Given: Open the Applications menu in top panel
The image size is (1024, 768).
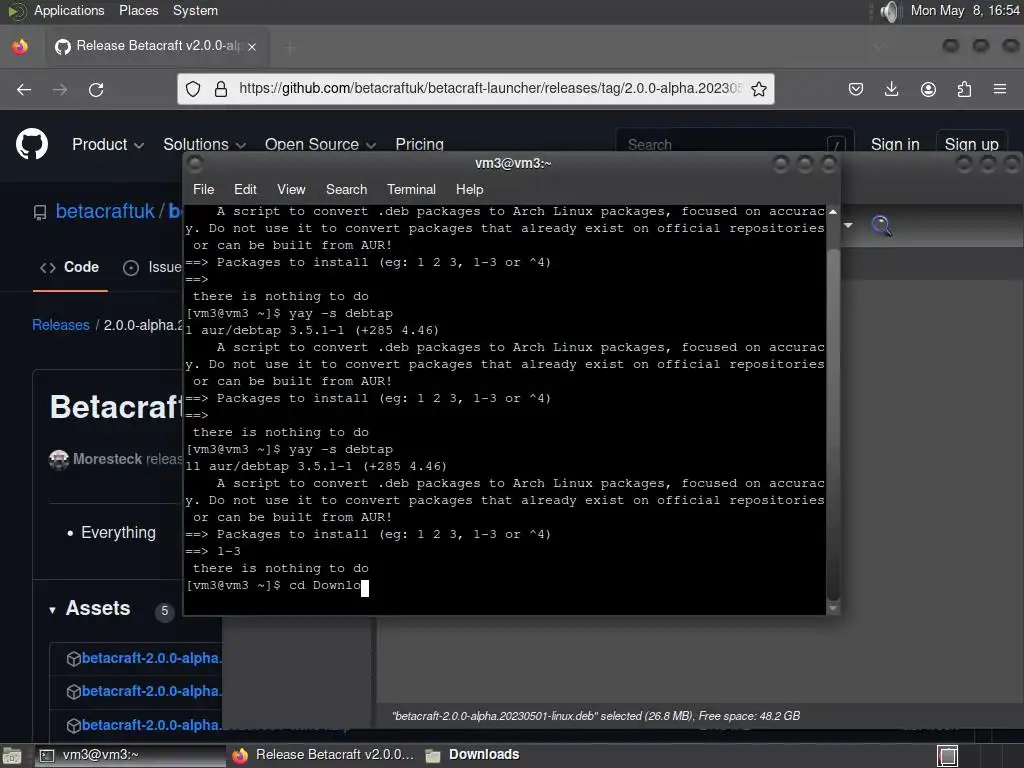Looking at the screenshot, I should (69, 10).
